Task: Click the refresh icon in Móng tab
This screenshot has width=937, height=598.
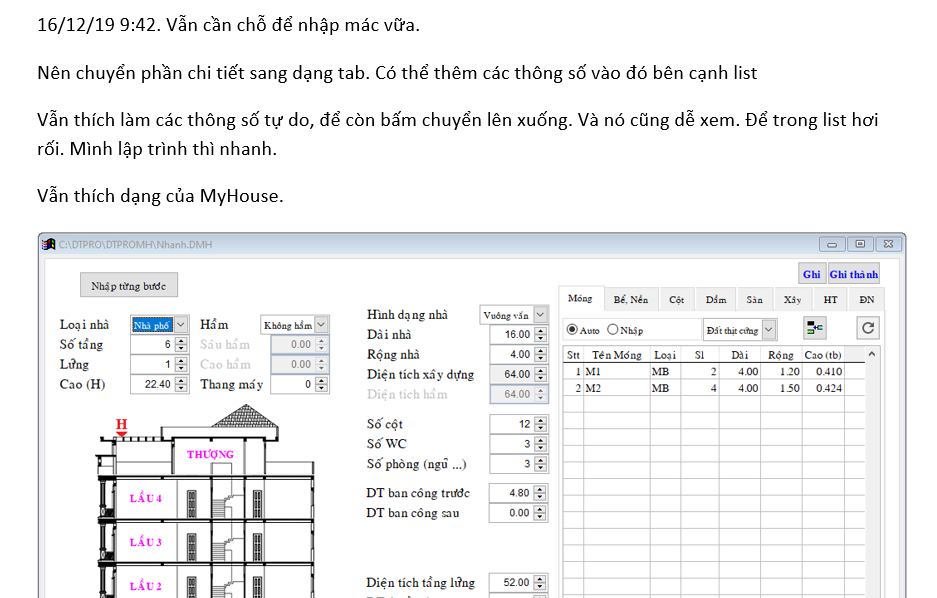Action: [868, 328]
